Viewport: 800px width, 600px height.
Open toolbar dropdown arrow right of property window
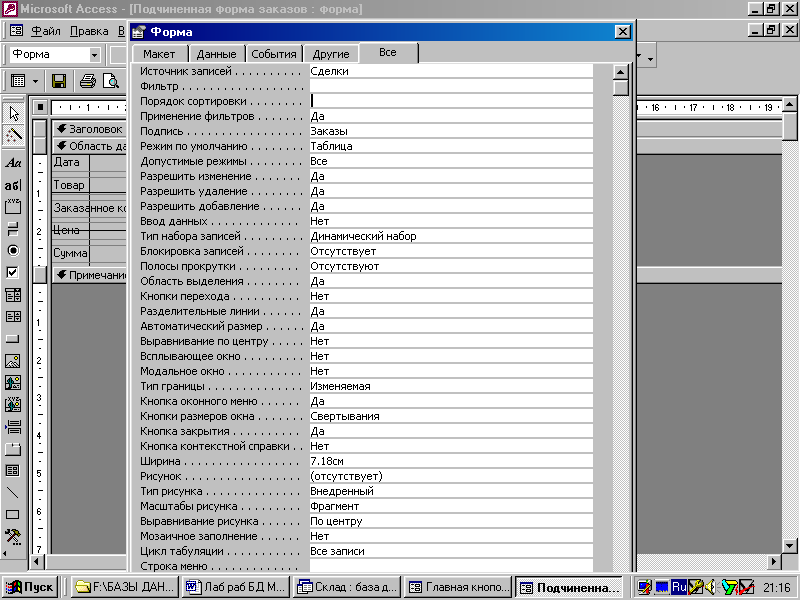point(650,59)
